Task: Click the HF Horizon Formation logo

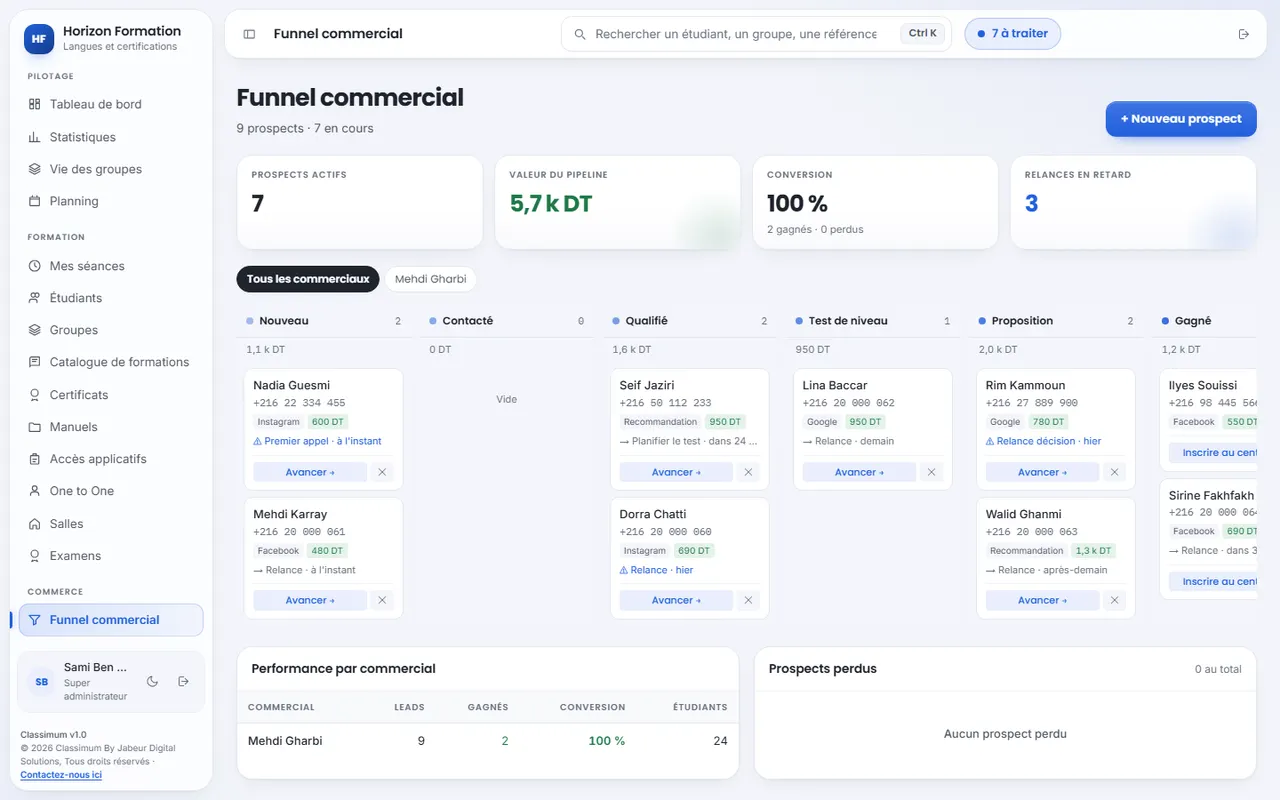Action: click(38, 39)
